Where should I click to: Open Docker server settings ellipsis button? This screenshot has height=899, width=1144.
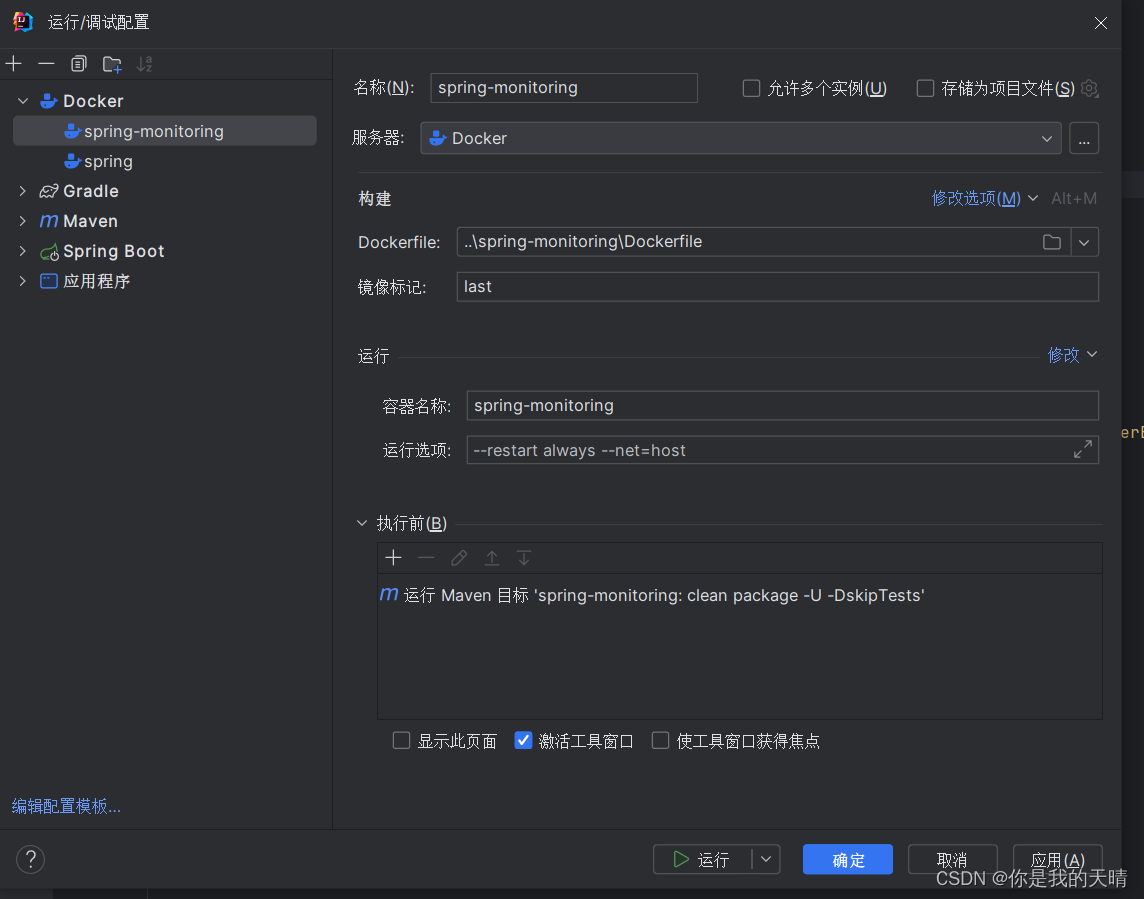point(1083,138)
